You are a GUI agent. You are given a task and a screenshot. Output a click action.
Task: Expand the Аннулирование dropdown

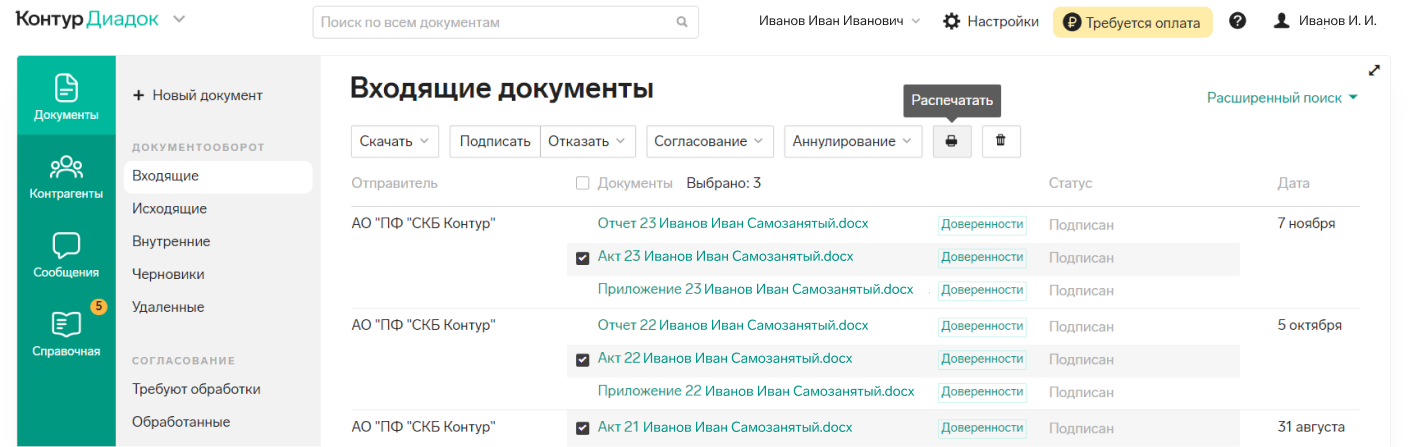(x=853, y=141)
